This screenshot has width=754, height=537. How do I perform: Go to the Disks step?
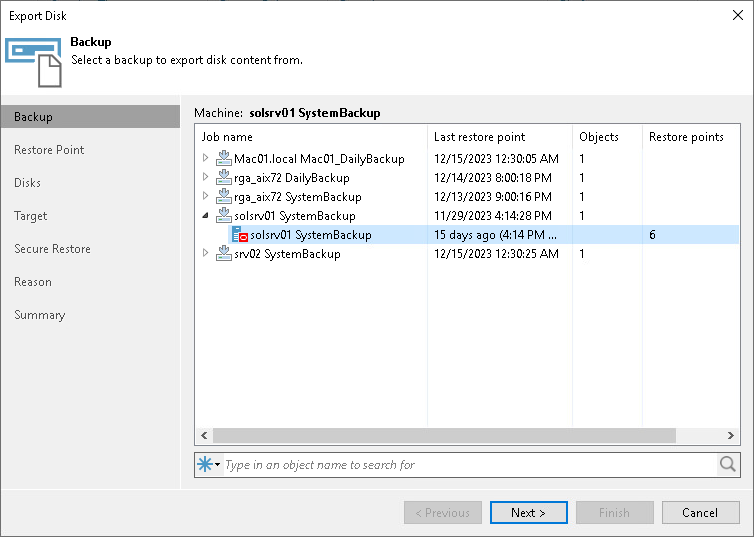27,183
